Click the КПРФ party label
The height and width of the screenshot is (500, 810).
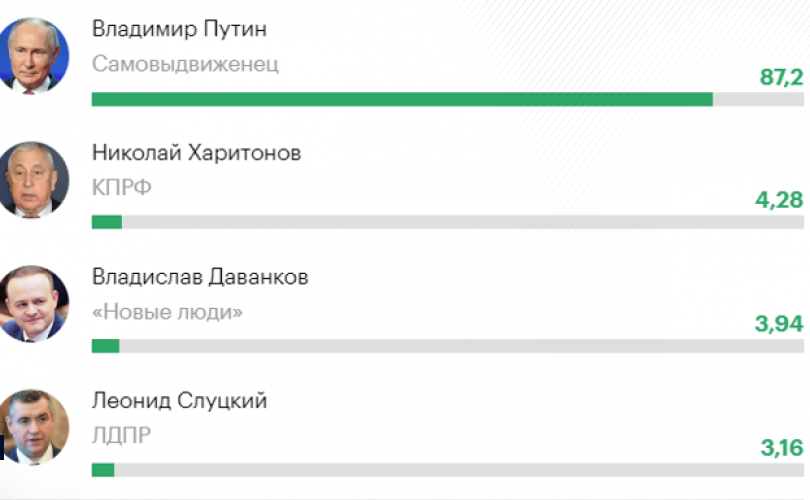coord(121,188)
